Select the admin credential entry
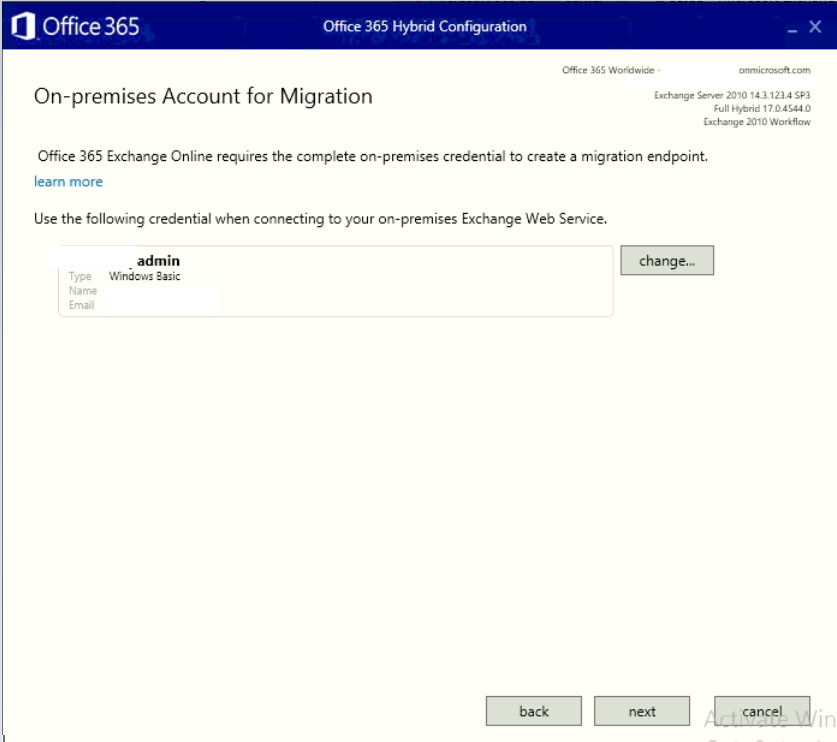Screen dimensions: 837x742 tap(335, 281)
